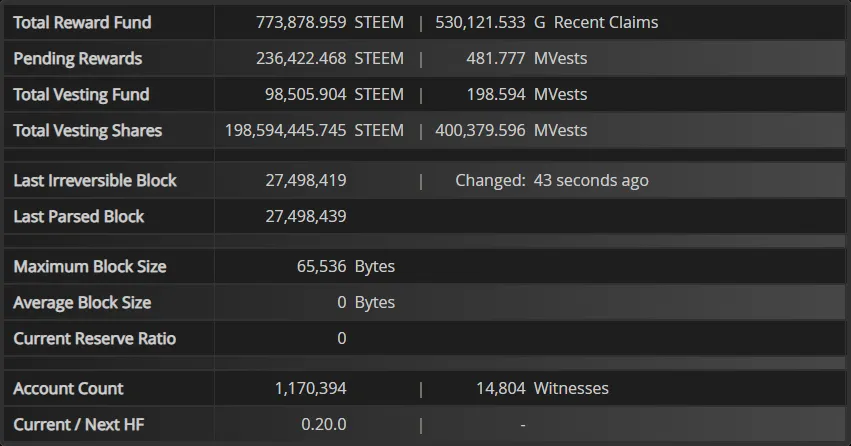
Task: Click Bytes unit in Maximum Block Size row
Action: (374, 267)
